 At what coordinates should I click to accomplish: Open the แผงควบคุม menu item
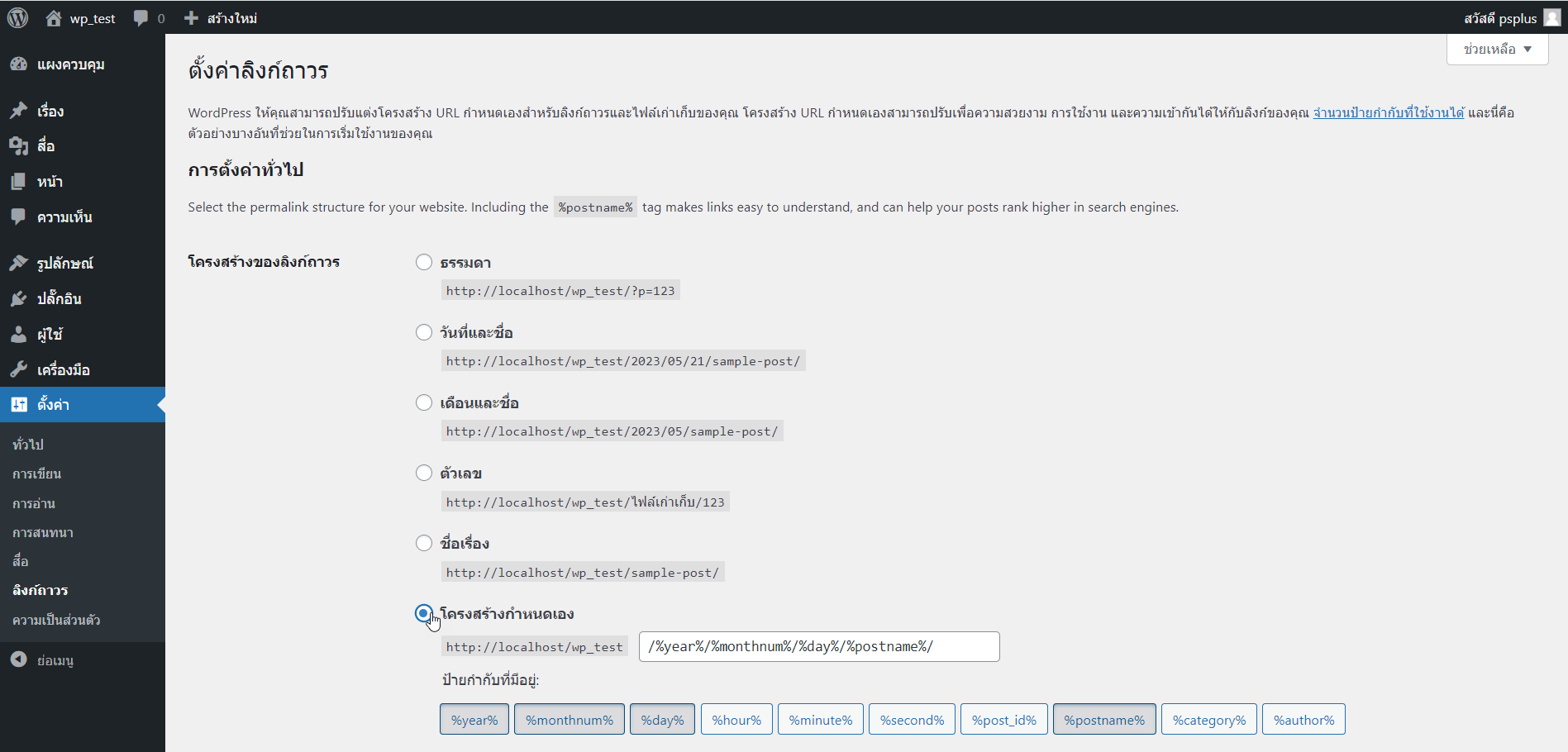tap(83, 64)
